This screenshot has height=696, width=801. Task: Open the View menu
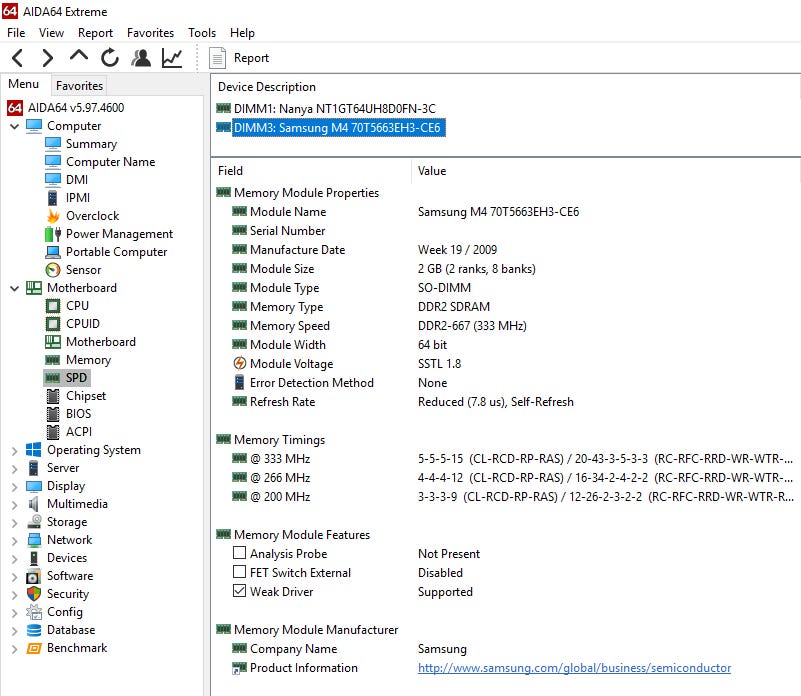[51, 33]
